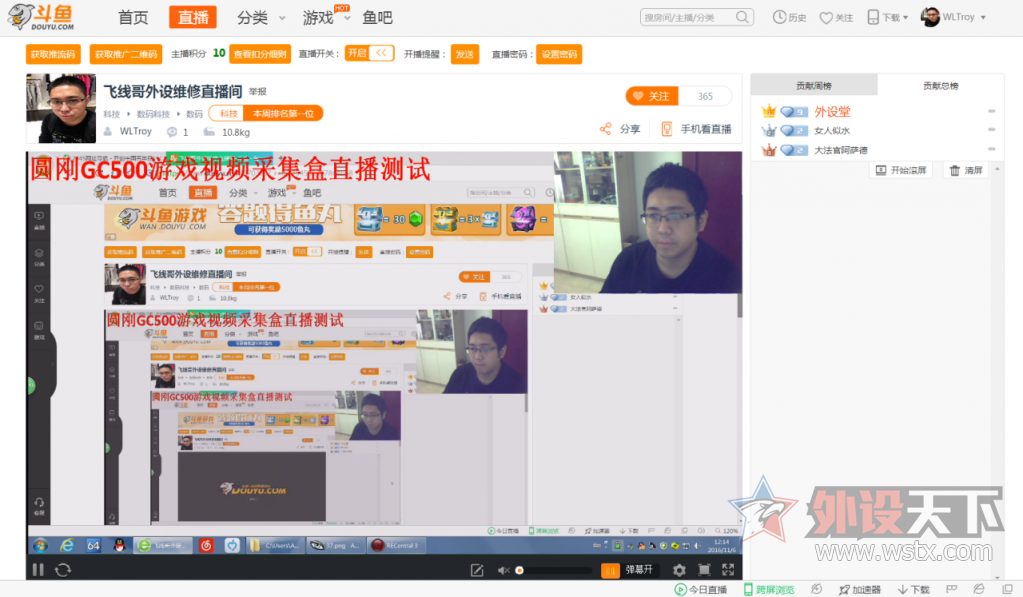Open the 分类 category menu
Image resolution: width=1023 pixels, height=597 pixels.
click(x=252, y=18)
